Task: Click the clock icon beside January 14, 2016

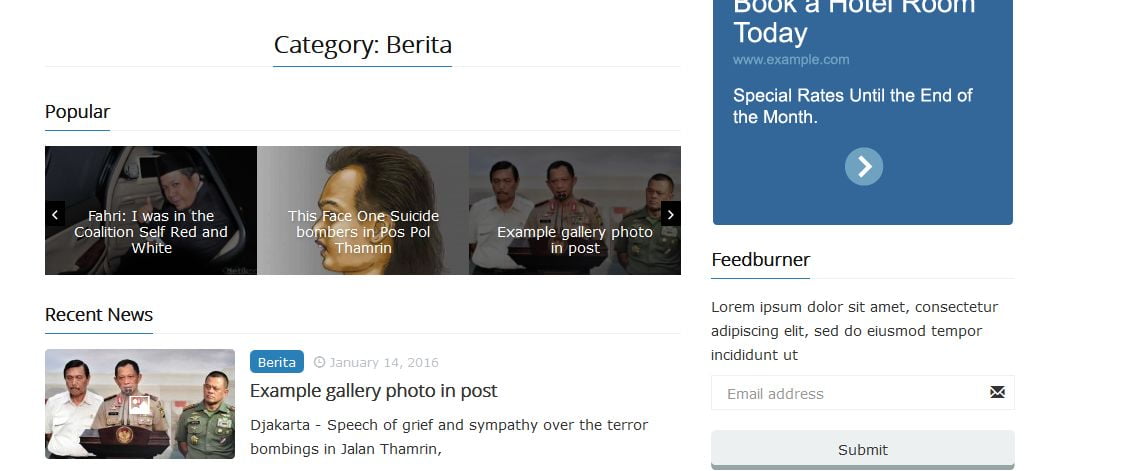Action: point(319,362)
